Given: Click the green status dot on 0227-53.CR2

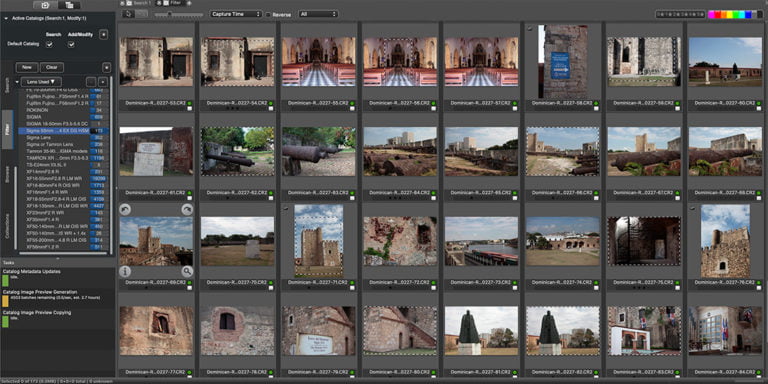Looking at the screenshot, I should (189, 103).
